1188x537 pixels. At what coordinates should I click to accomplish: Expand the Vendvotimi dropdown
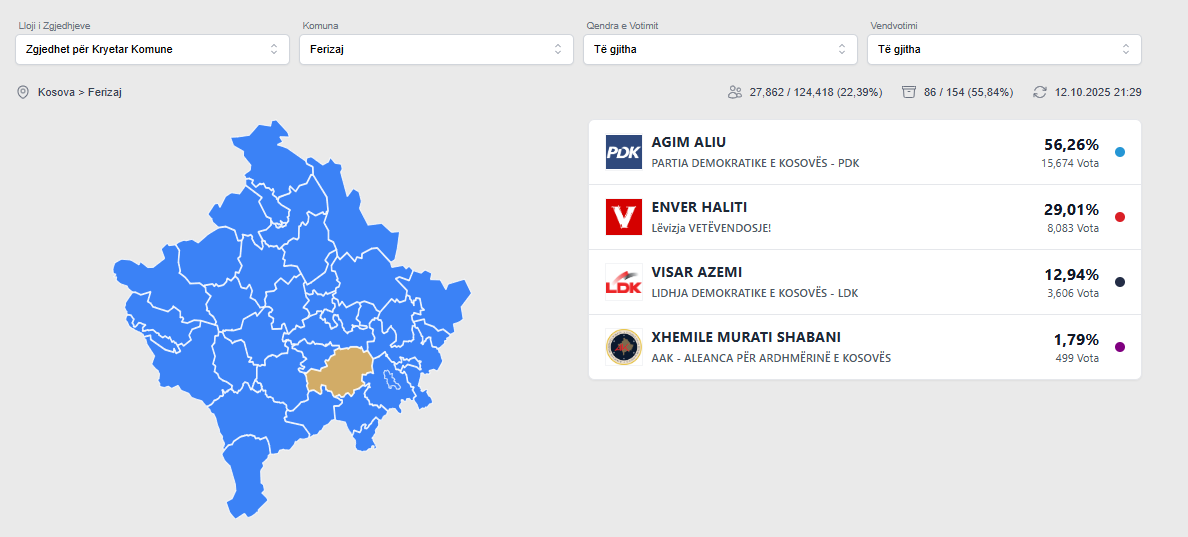coord(1004,49)
